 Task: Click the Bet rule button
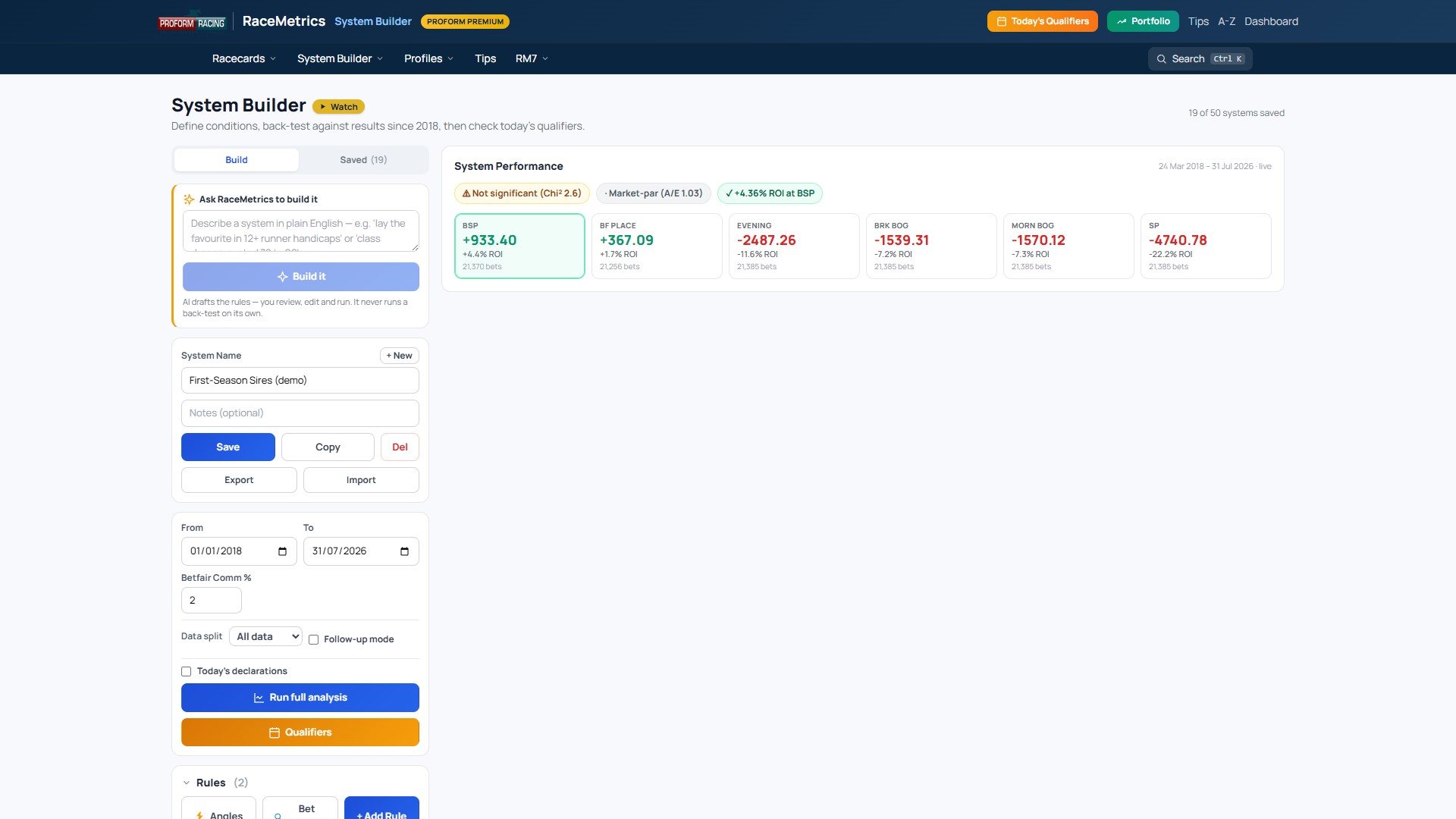coord(300,808)
